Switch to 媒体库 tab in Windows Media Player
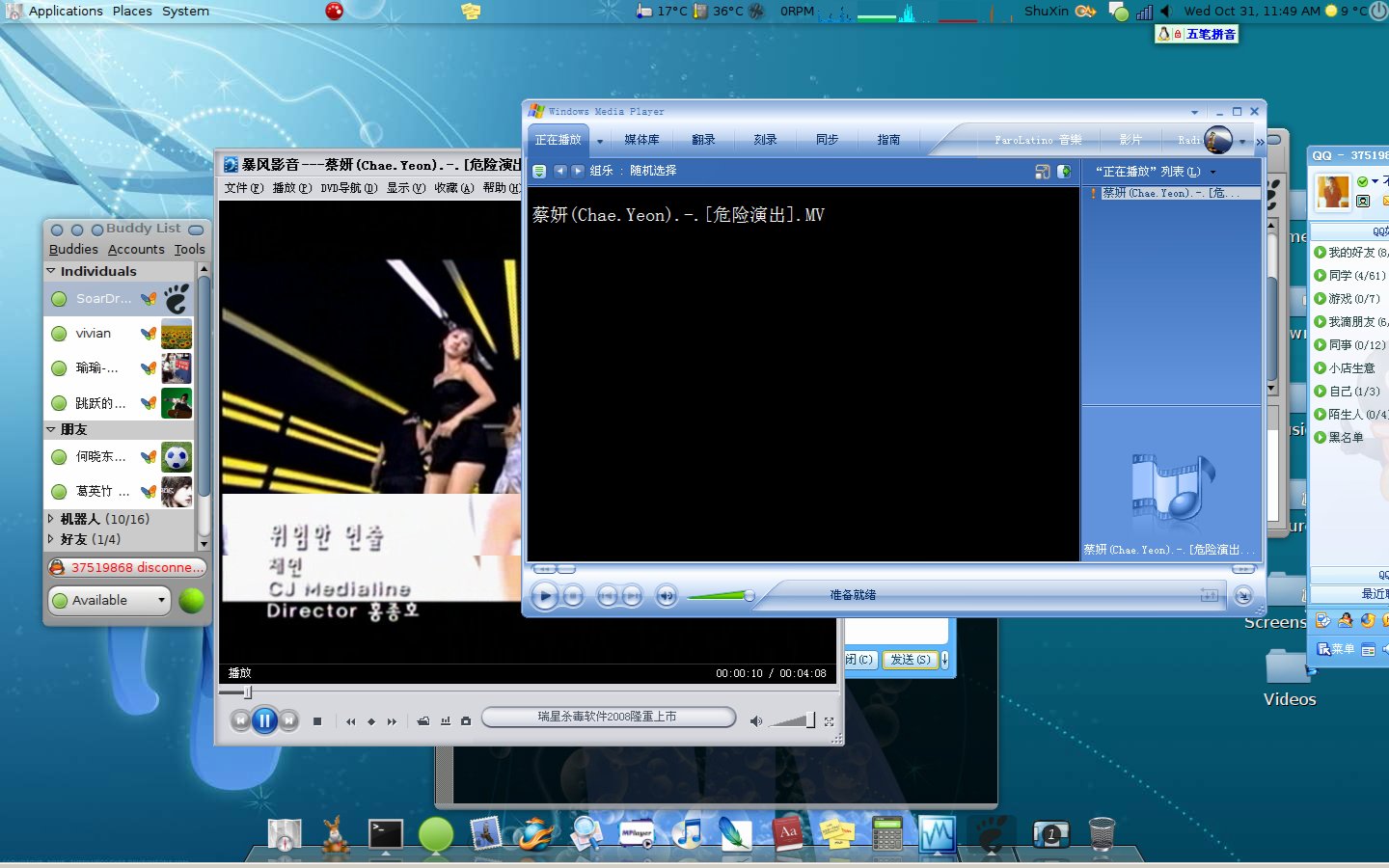1389x868 pixels. (641, 140)
